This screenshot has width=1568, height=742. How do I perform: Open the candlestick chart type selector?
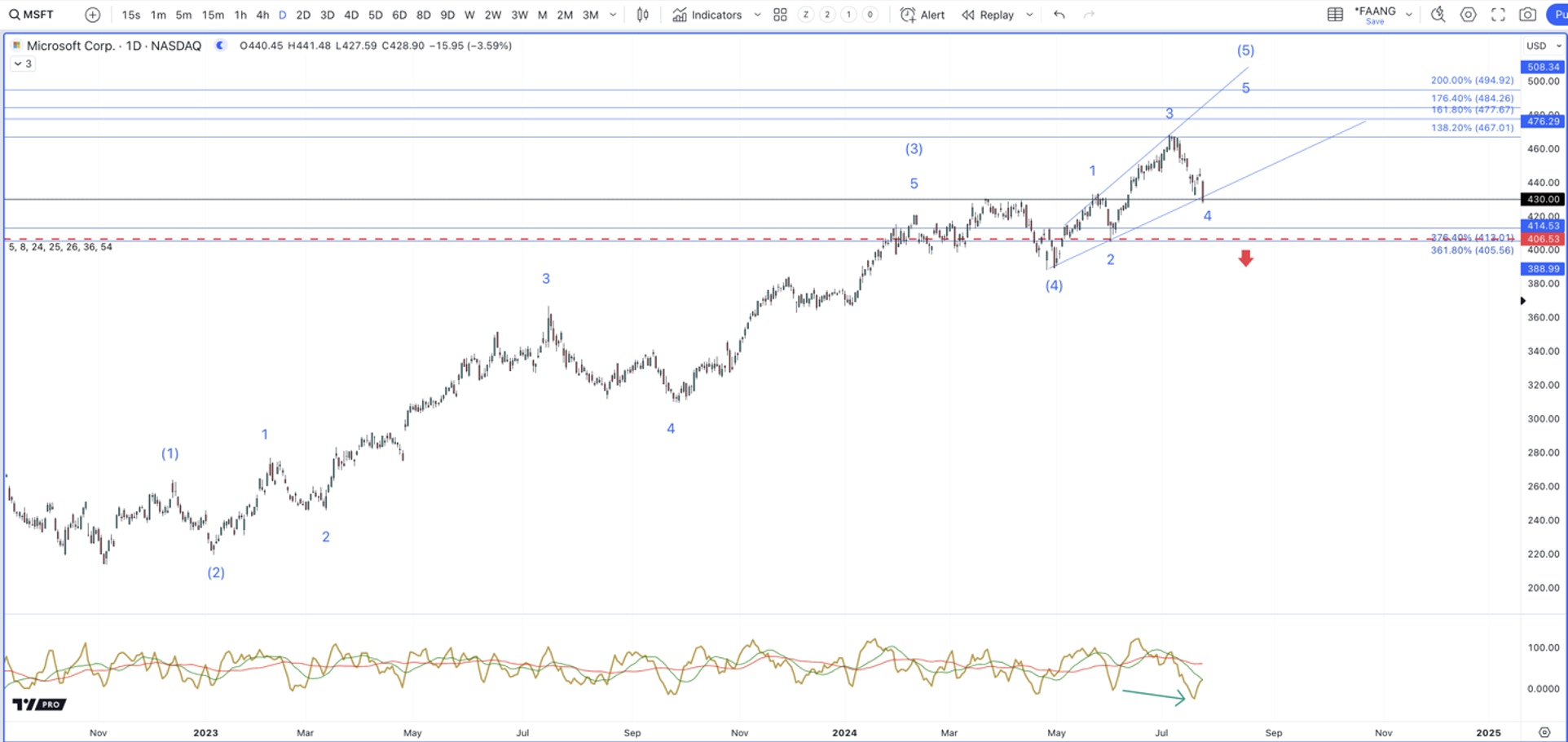643,15
